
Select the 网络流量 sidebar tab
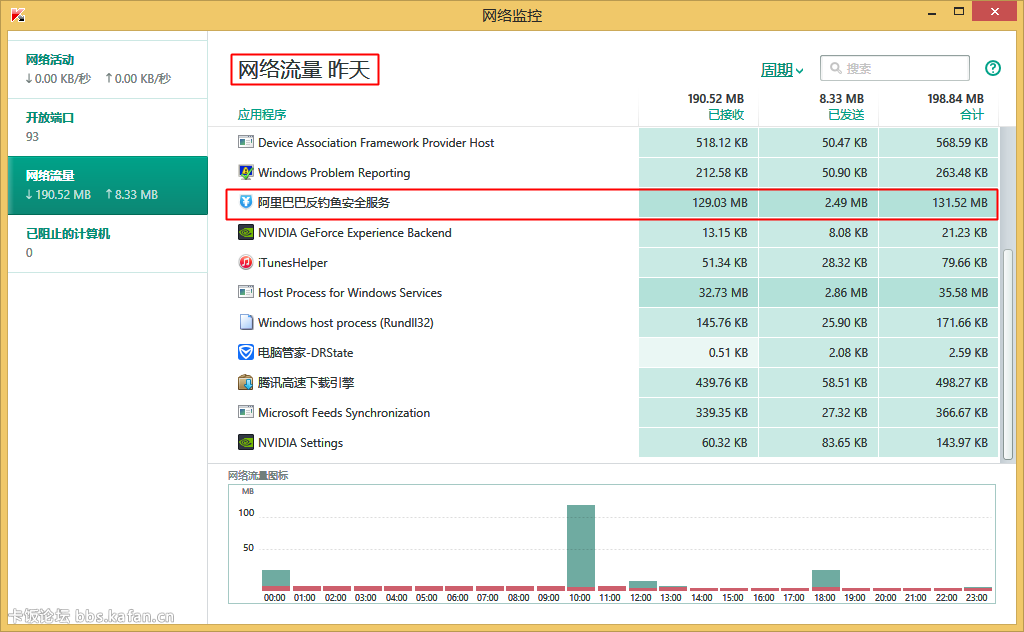[108, 185]
